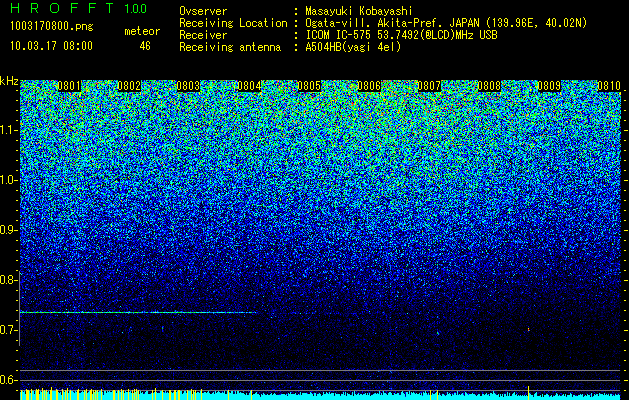Click the horizontal signal line near 0.73 kHz

pos(138,312)
